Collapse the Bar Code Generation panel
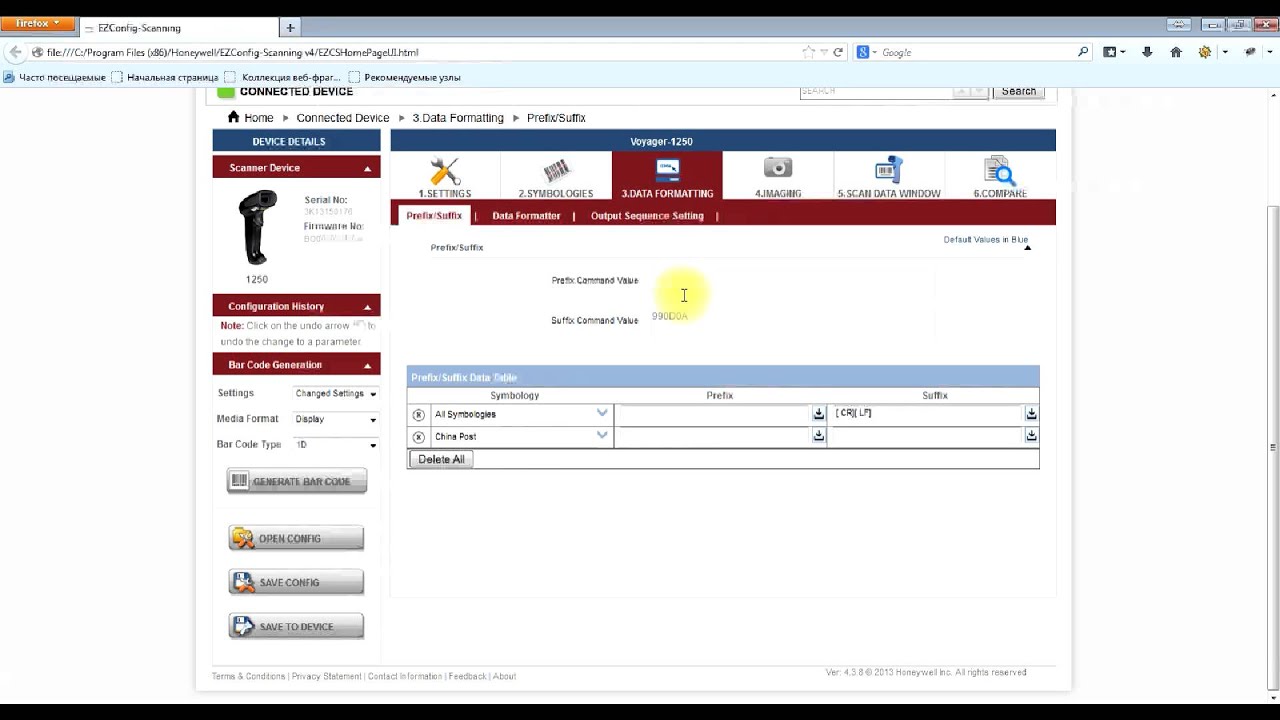 pyautogui.click(x=367, y=366)
